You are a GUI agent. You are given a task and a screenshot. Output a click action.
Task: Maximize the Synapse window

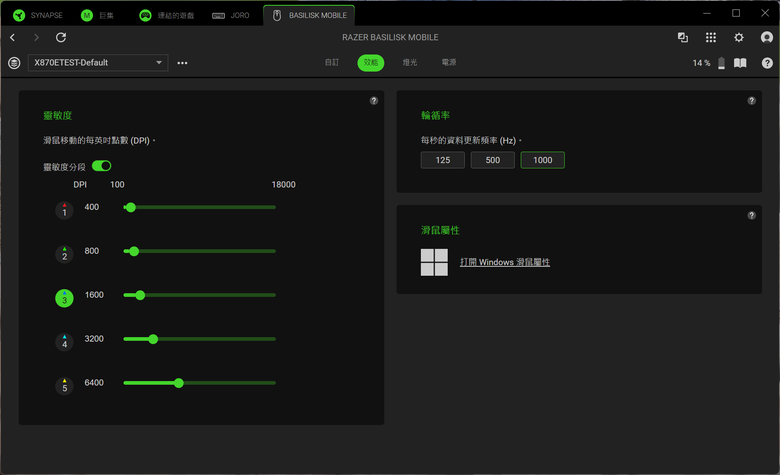point(736,13)
